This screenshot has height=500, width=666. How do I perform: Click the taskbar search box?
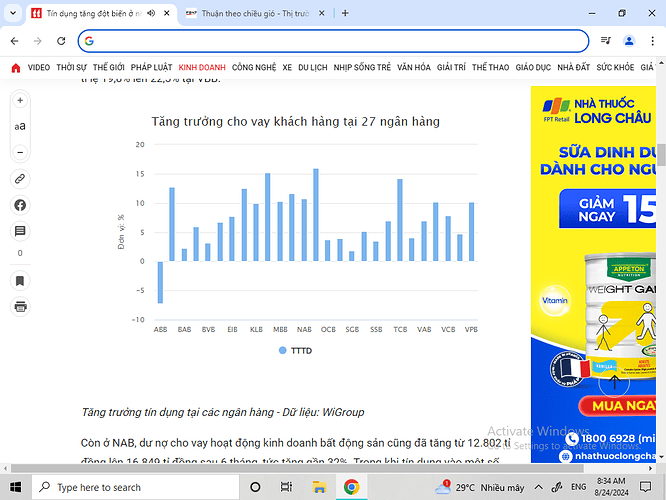point(135,487)
